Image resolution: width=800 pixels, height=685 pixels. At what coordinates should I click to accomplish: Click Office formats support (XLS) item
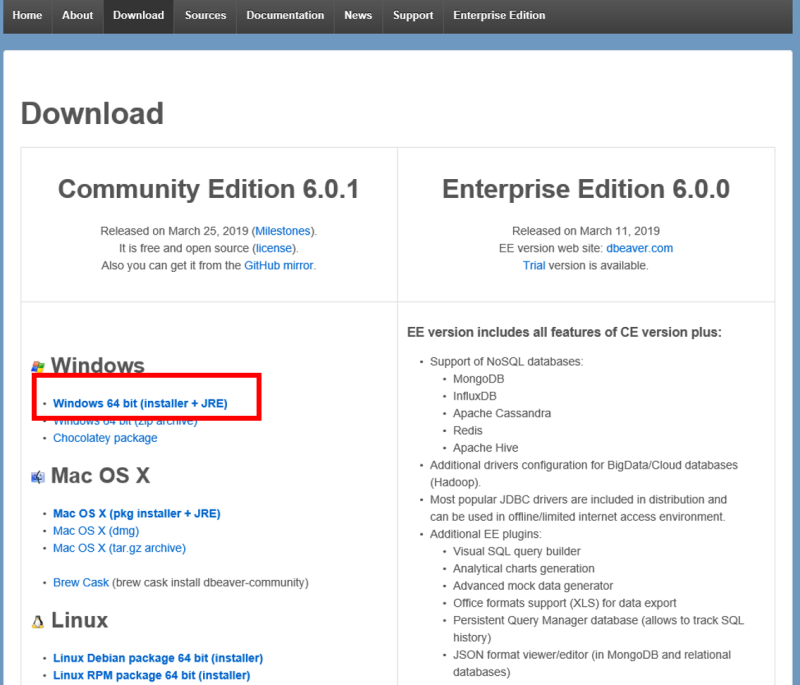tap(565, 603)
